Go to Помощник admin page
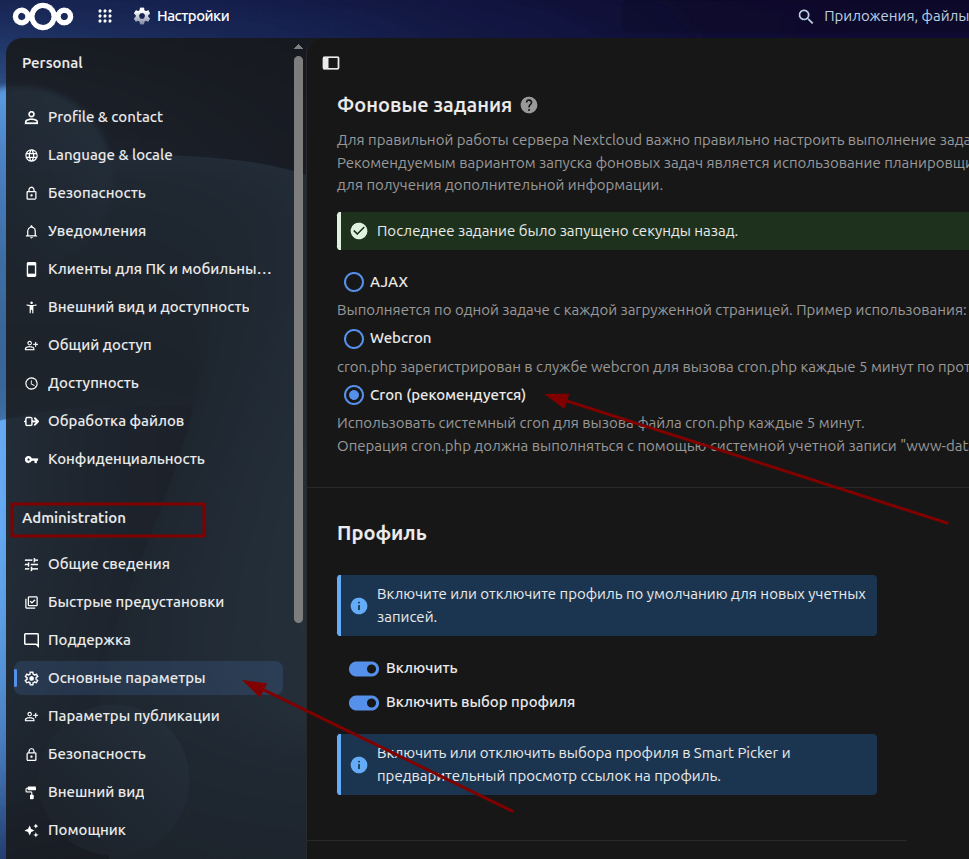The width and height of the screenshot is (969, 859). pyautogui.click(x=148, y=831)
